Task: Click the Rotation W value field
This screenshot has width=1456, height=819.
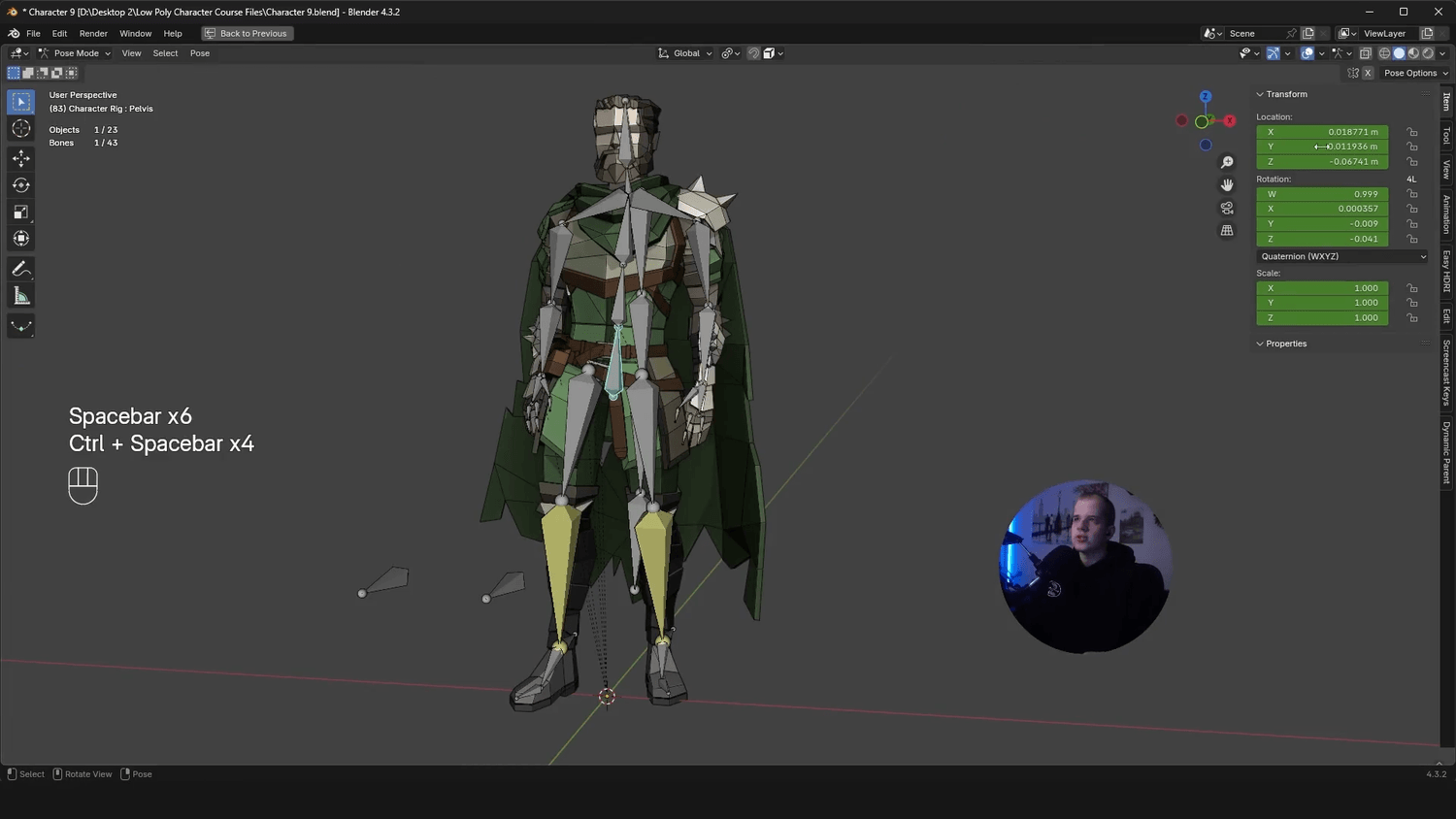Action: (x=1322, y=194)
